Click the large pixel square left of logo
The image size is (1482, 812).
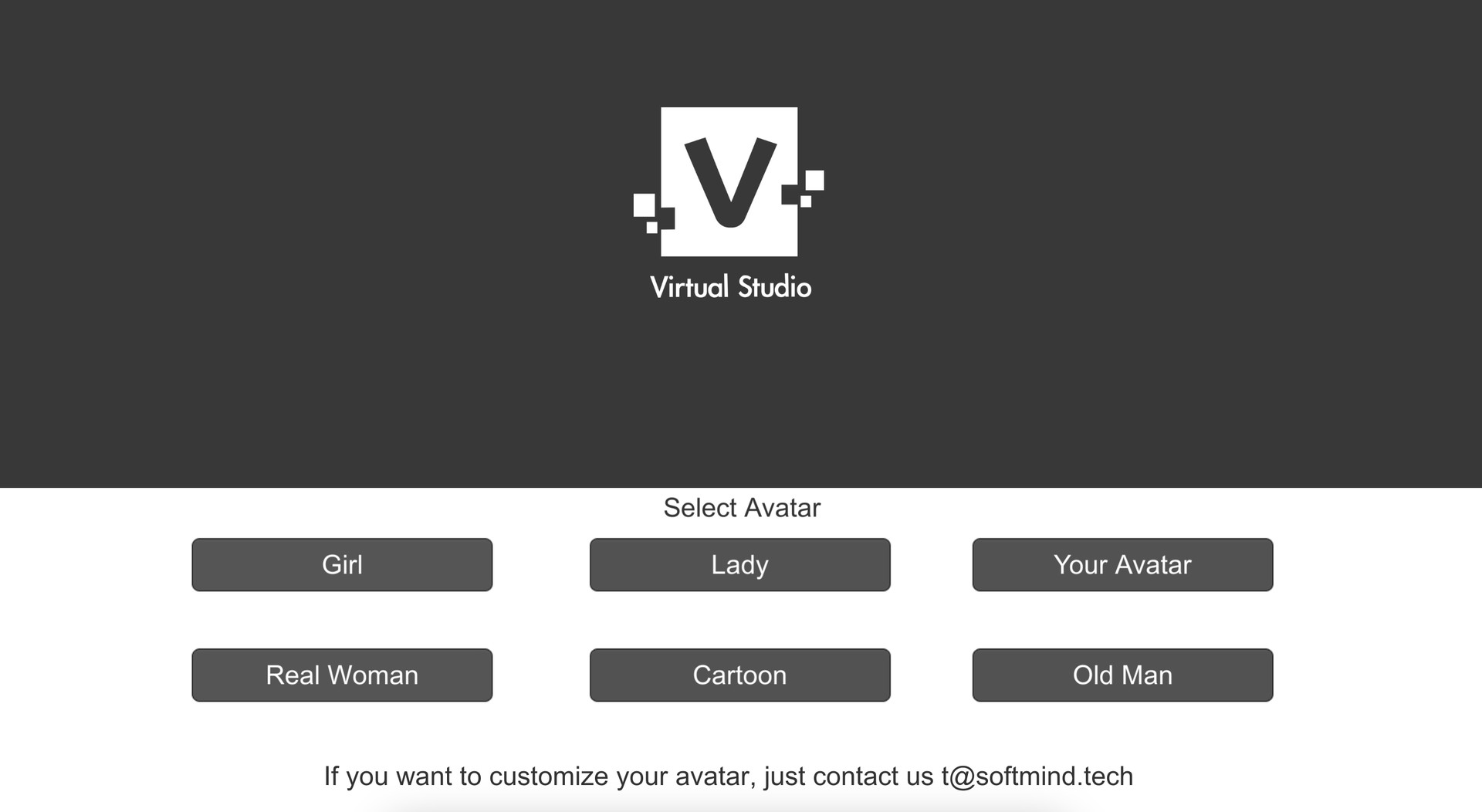click(x=644, y=205)
